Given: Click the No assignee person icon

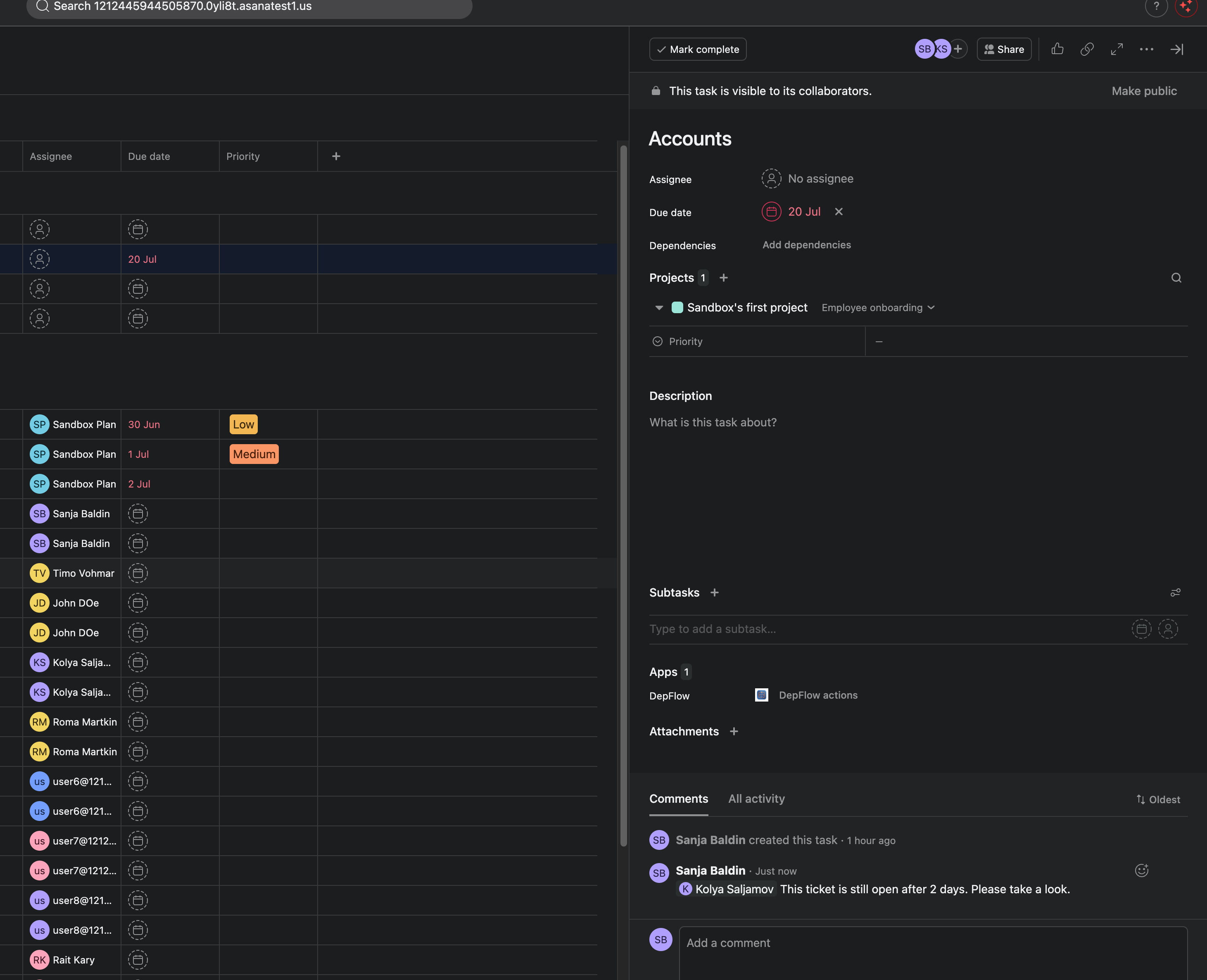Looking at the screenshot, I should tap(771, 178).
